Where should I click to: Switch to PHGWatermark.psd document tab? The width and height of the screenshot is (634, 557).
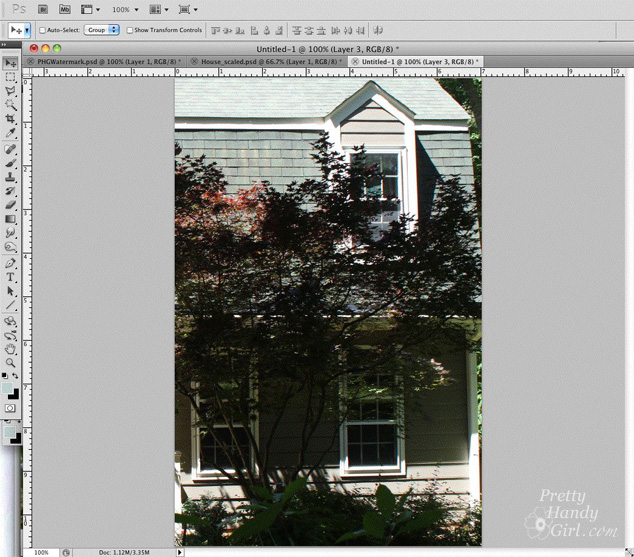pos(107,62)
